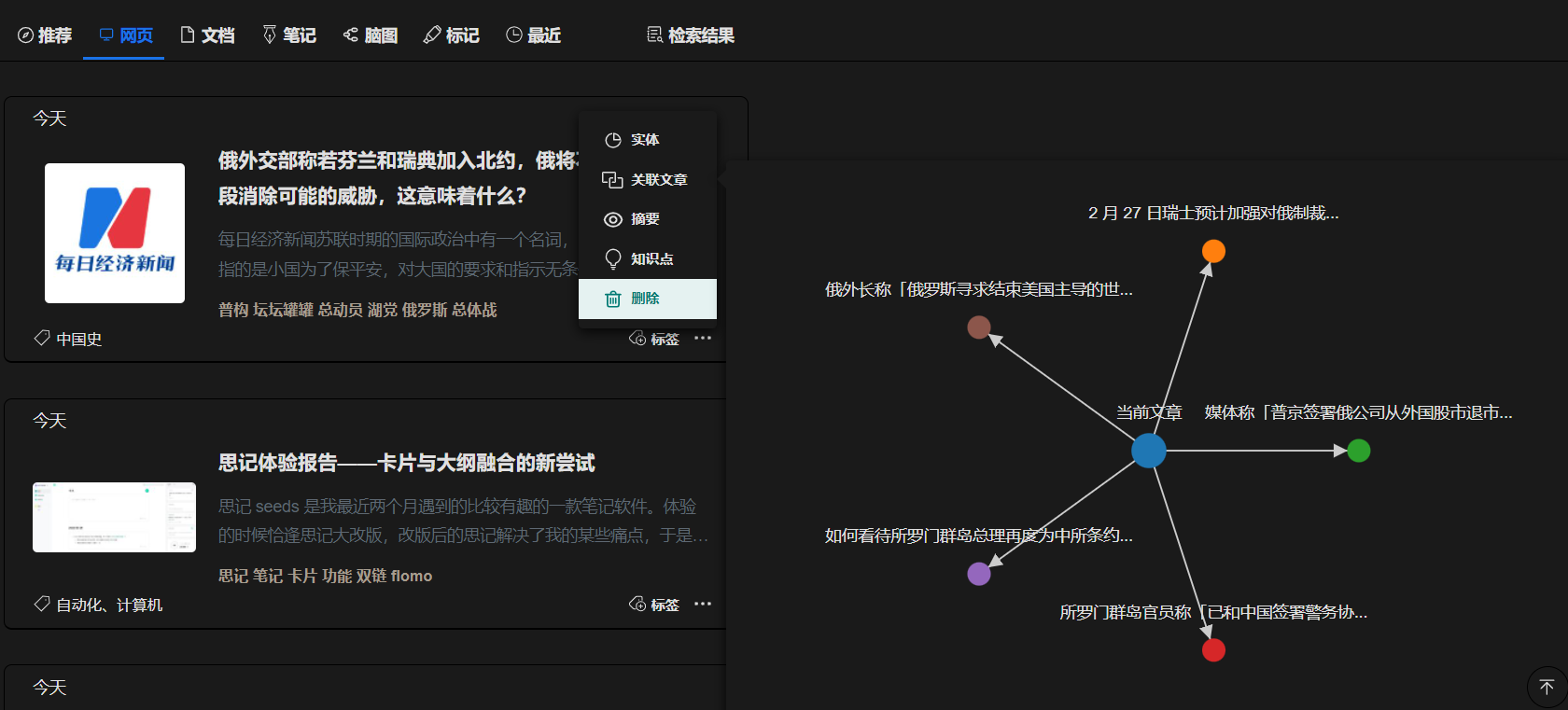Screen dimensions: 1568x710
Task: Open the 推荐 tab
Action: coord(45,35)
